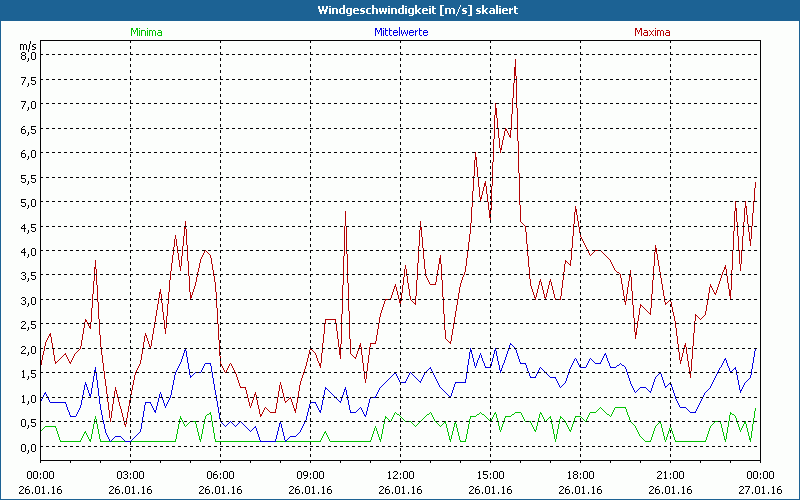The width and height of the screenshot is (800, 500).
Task: Select the 12:00 time axis label
Action: pyautogui.click(x=400, y=475)
